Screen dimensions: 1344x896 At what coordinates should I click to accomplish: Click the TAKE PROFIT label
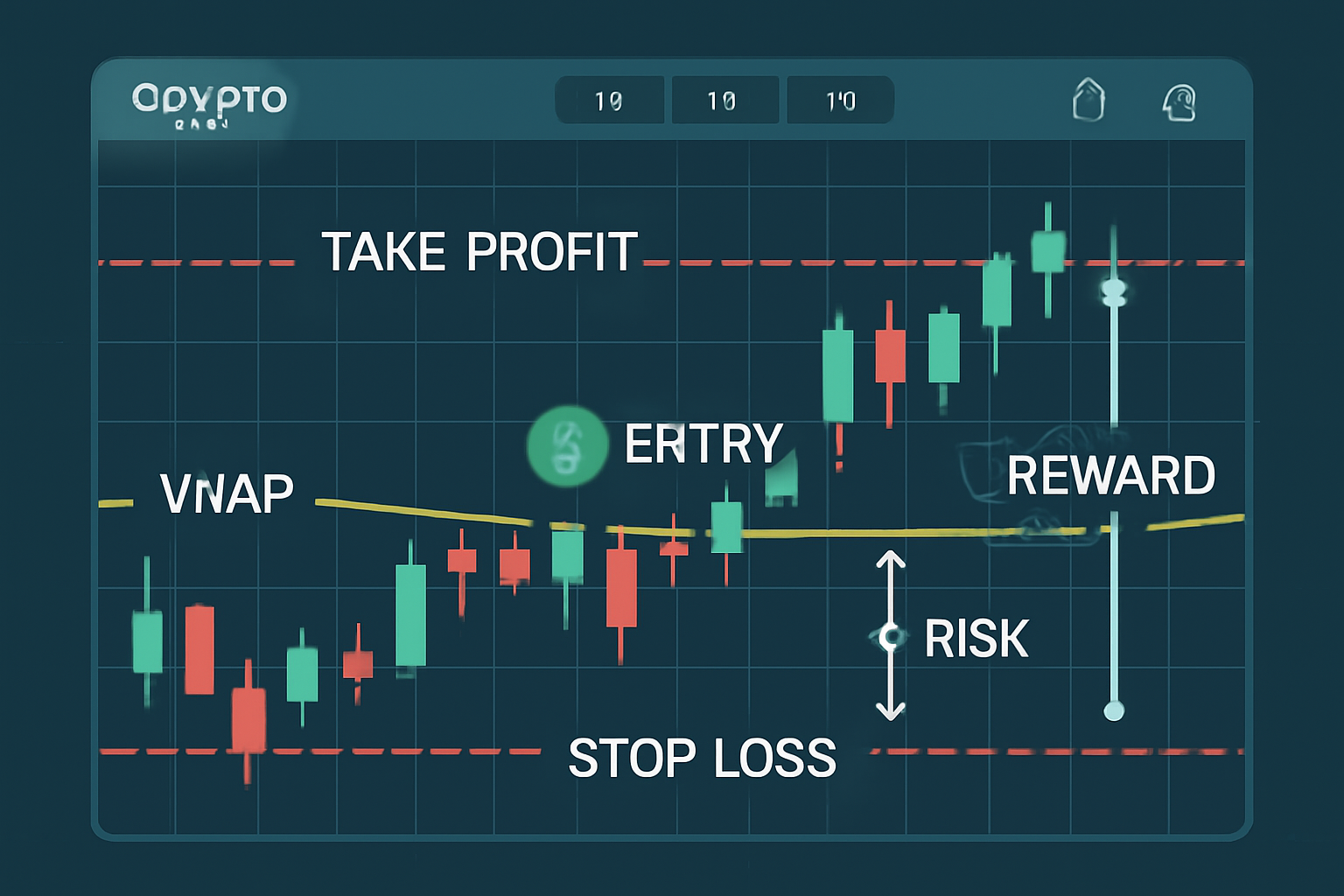tap(479, 253)
